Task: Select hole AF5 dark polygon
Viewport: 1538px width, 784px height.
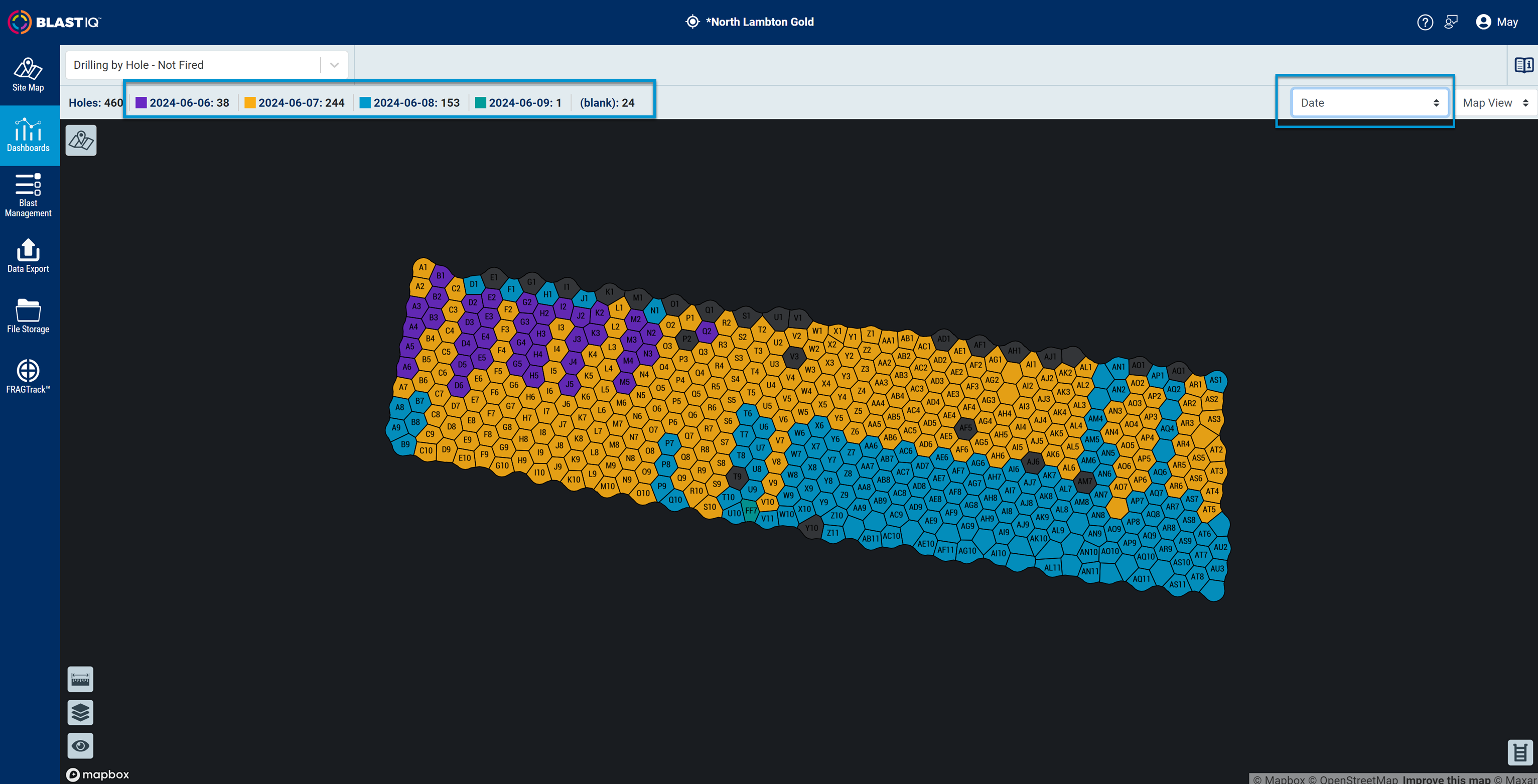Action: (965, 427)
